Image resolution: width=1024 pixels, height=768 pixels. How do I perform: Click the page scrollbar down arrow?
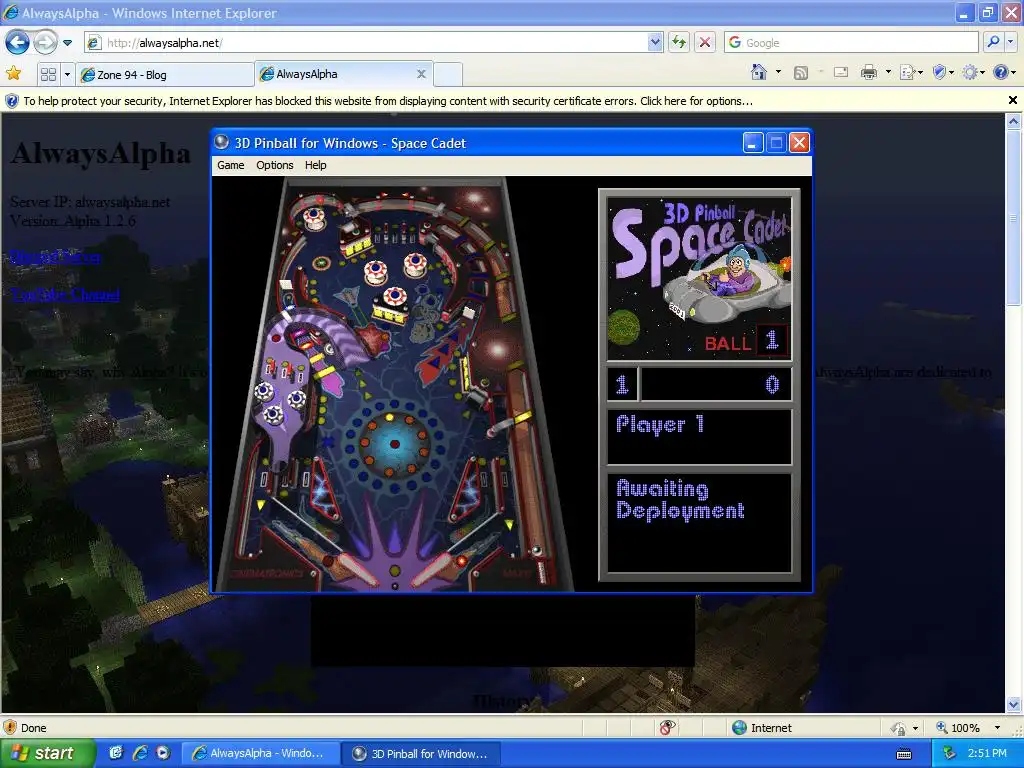(1014, 704)
